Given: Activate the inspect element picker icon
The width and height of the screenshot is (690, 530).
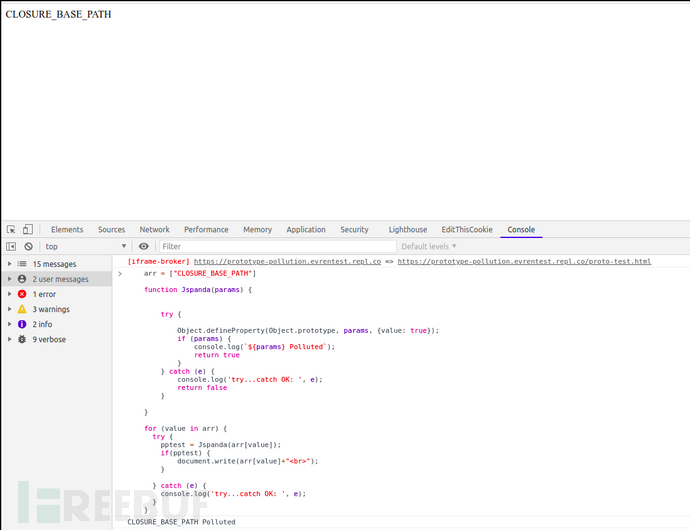Looking at the screenshot, I should click(11, 229).
